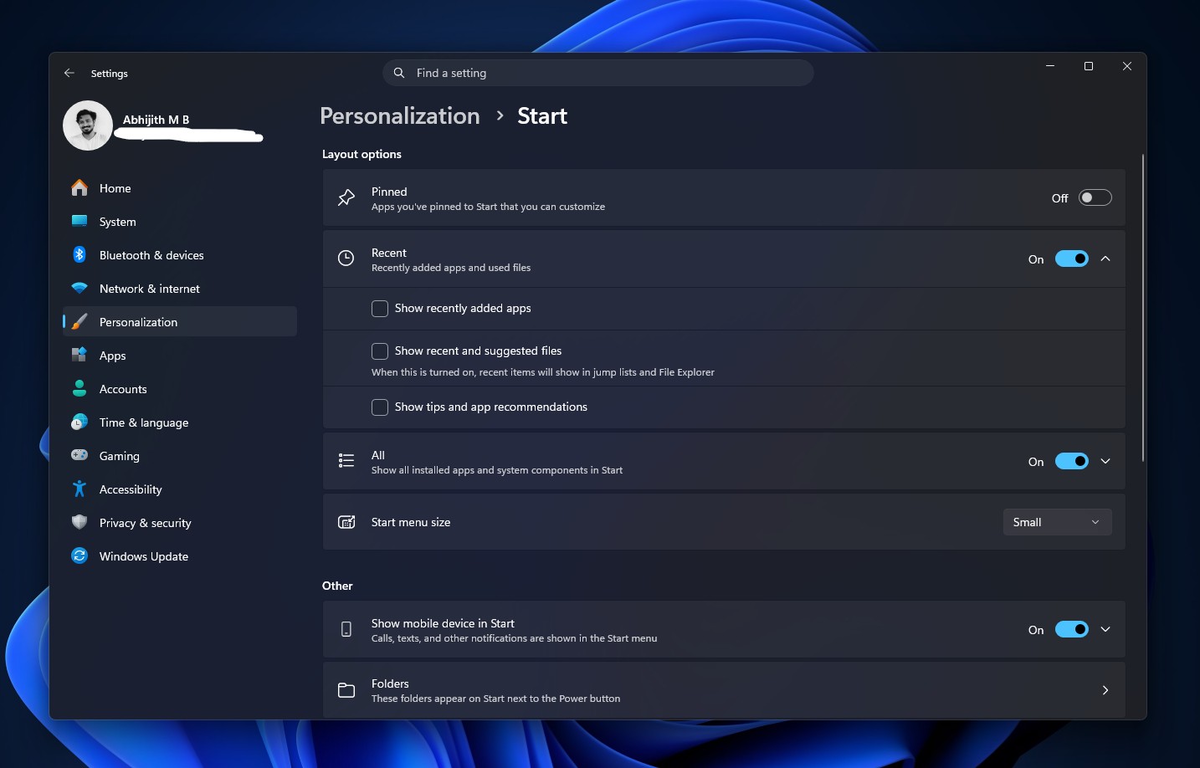Image resolution: width=1200 pixels, height=768 pixels.
Task: Click the Find a setting search box
Action: coord(598,73)
